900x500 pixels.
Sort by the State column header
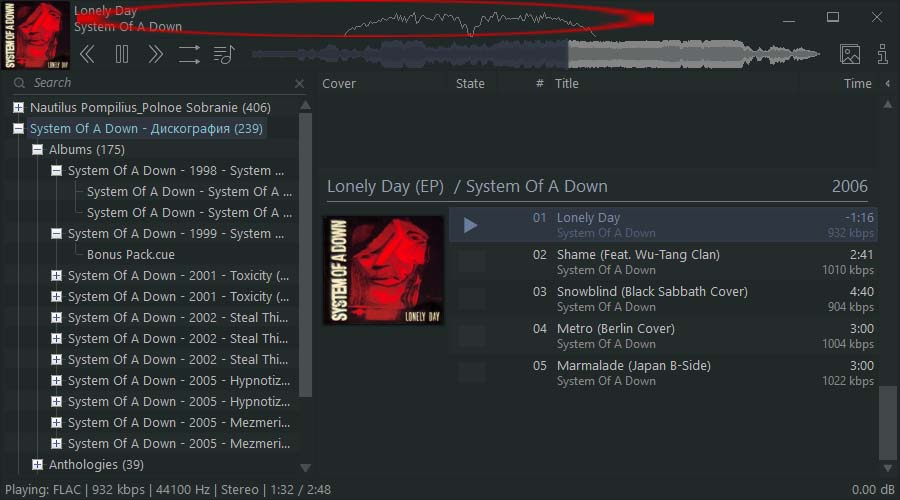coord(470,84)
